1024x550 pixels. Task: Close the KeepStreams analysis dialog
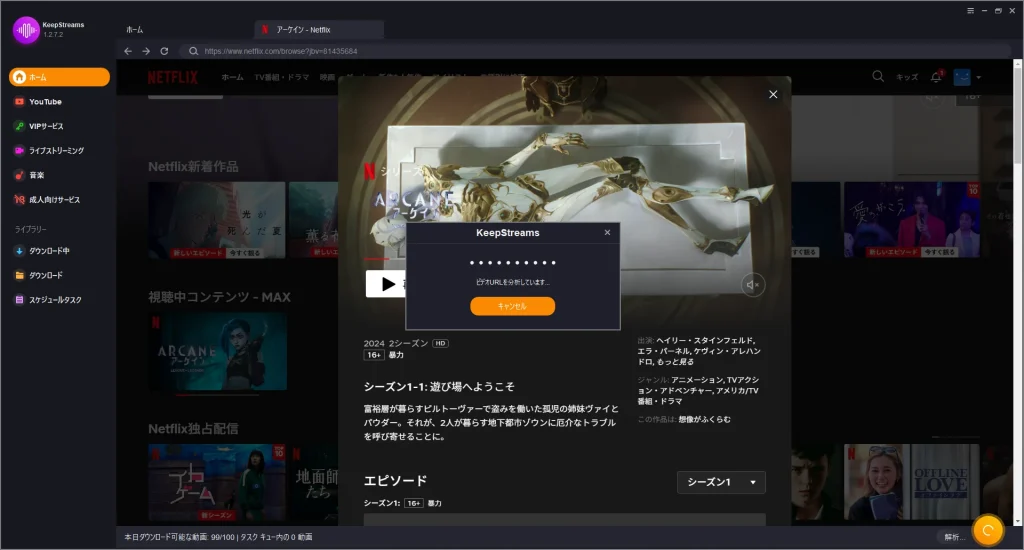coord(607,233)
